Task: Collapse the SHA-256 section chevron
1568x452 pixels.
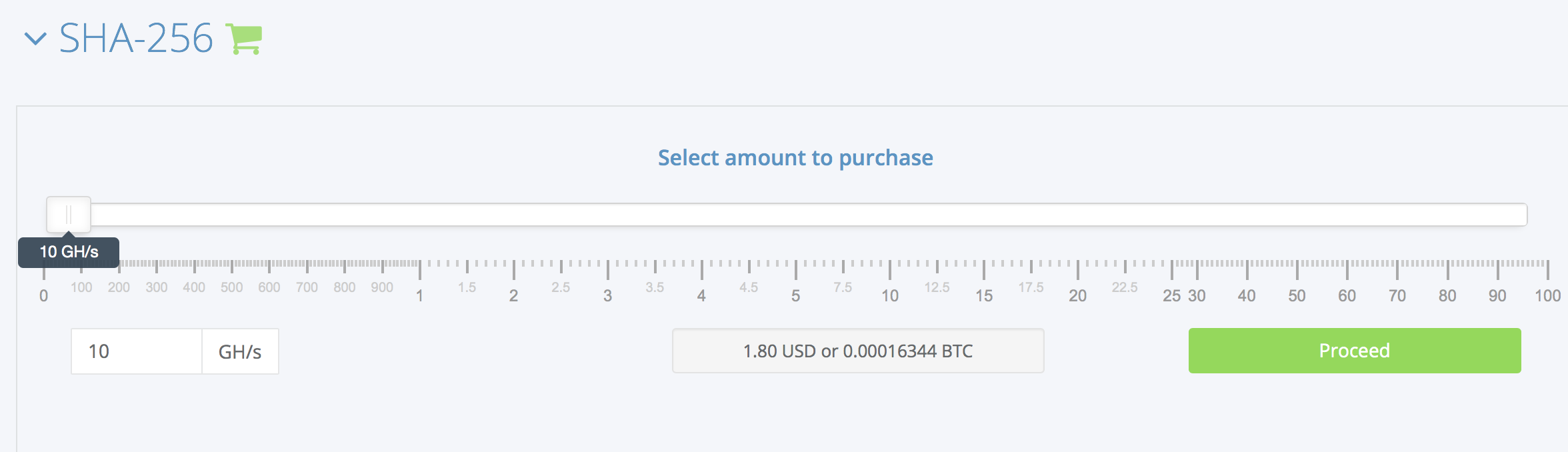Action: coord(35,39)
